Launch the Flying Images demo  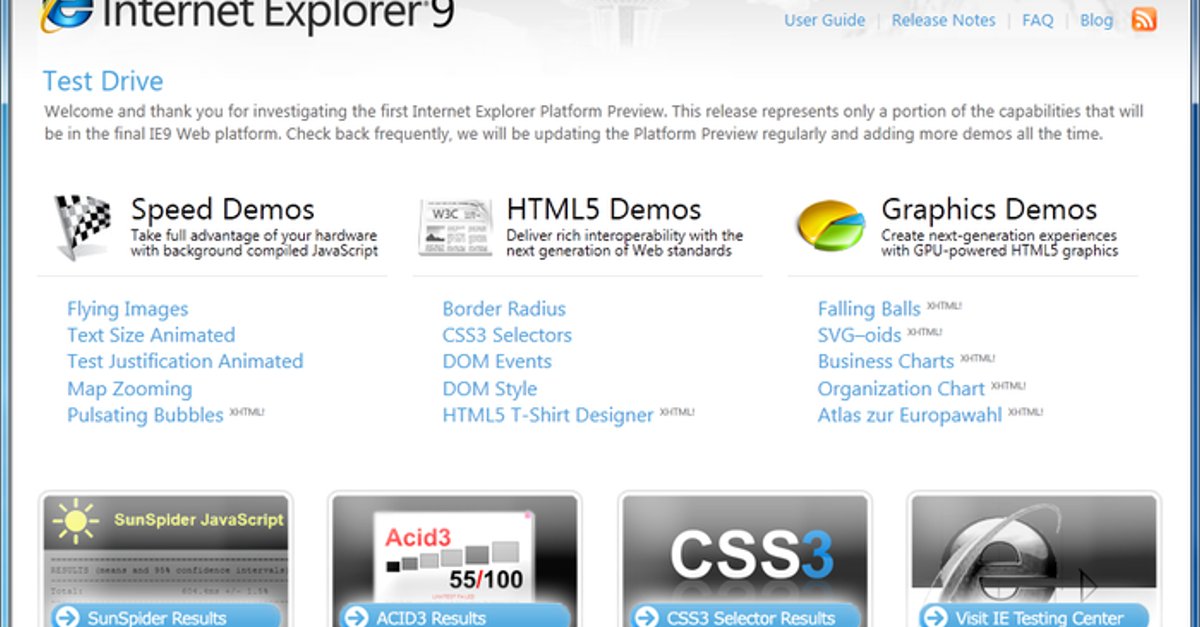(127, 309)
